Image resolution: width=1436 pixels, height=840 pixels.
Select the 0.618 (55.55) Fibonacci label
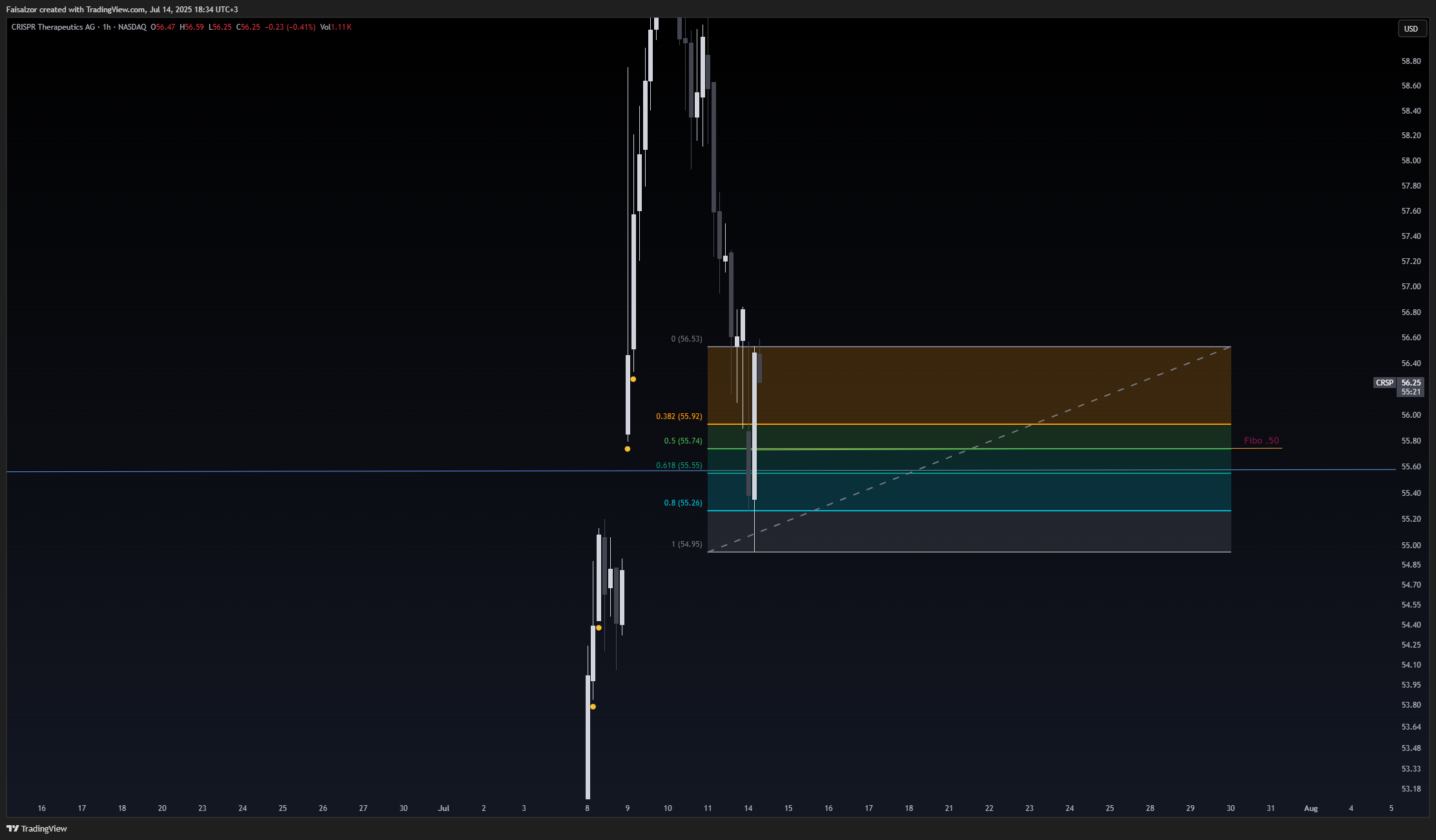(x=679, y=466)
